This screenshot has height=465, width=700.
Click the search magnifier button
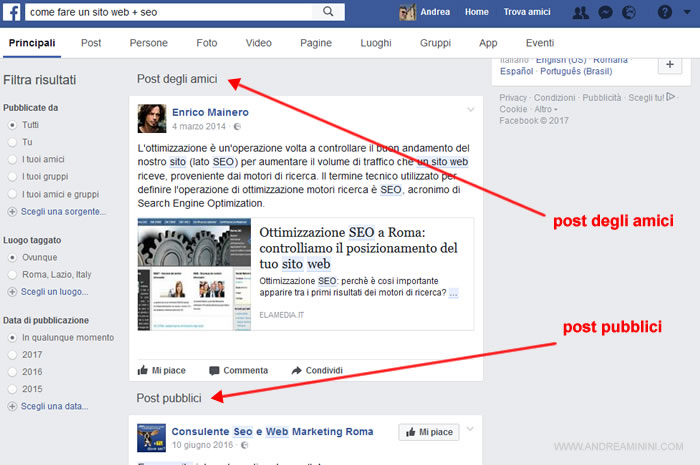click(x=330, y=12)
